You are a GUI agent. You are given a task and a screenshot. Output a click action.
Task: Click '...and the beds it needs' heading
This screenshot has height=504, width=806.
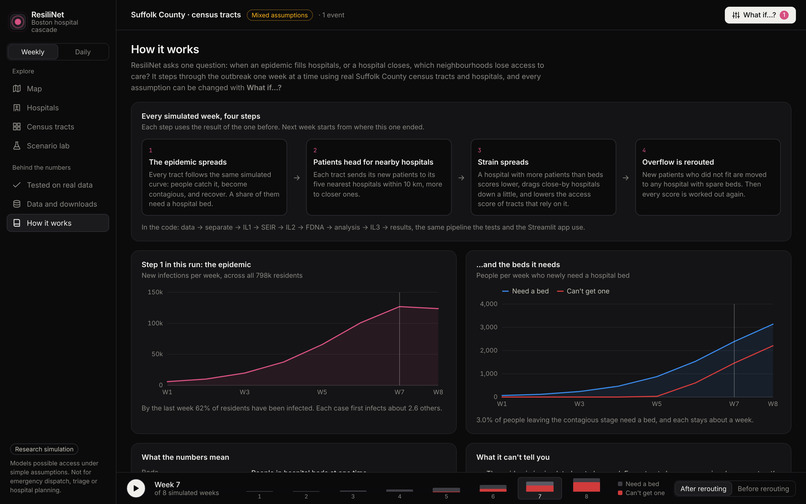(518, 264)
